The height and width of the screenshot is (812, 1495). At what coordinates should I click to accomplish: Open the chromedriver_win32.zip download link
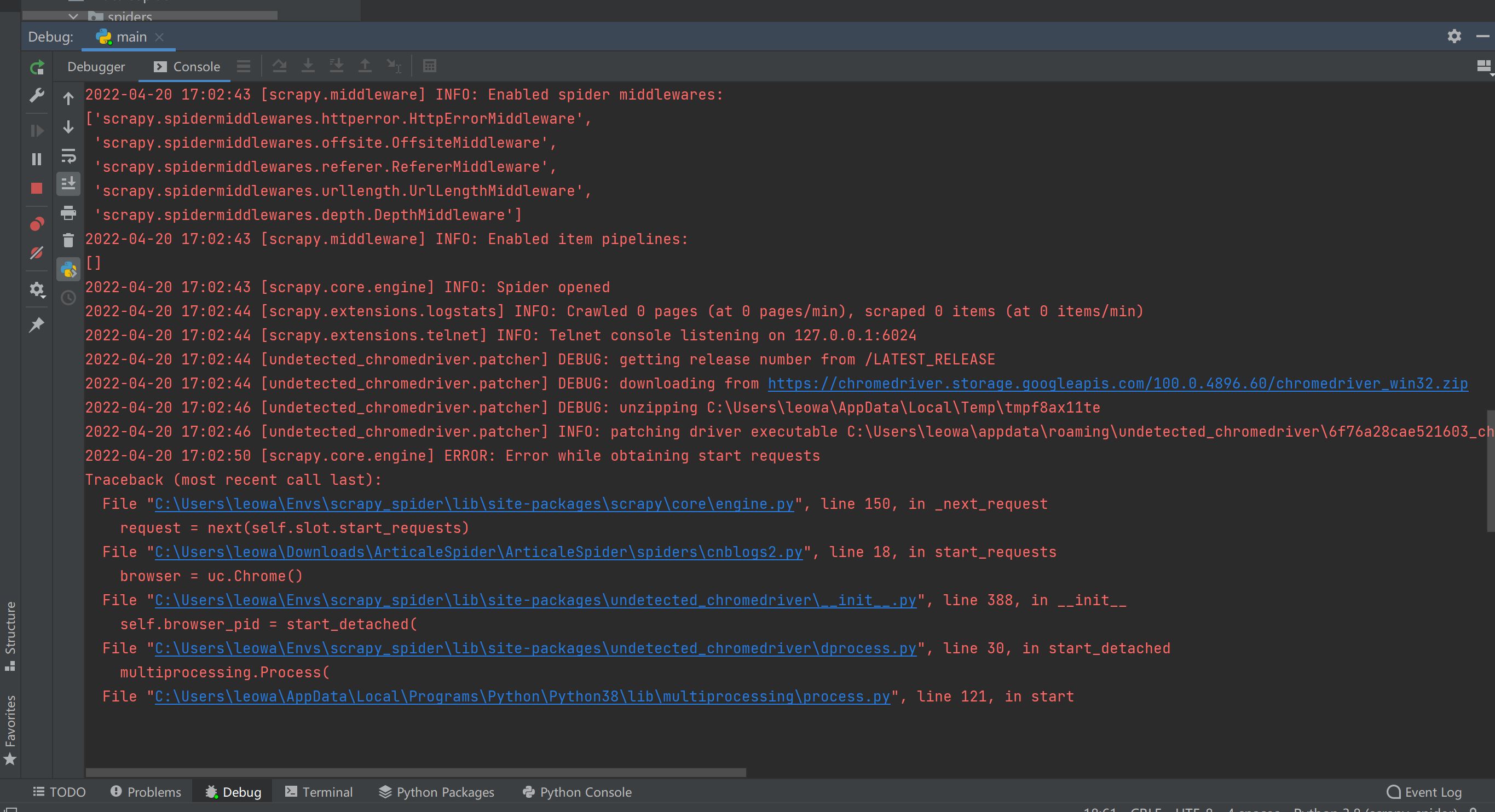[1117, 384]
